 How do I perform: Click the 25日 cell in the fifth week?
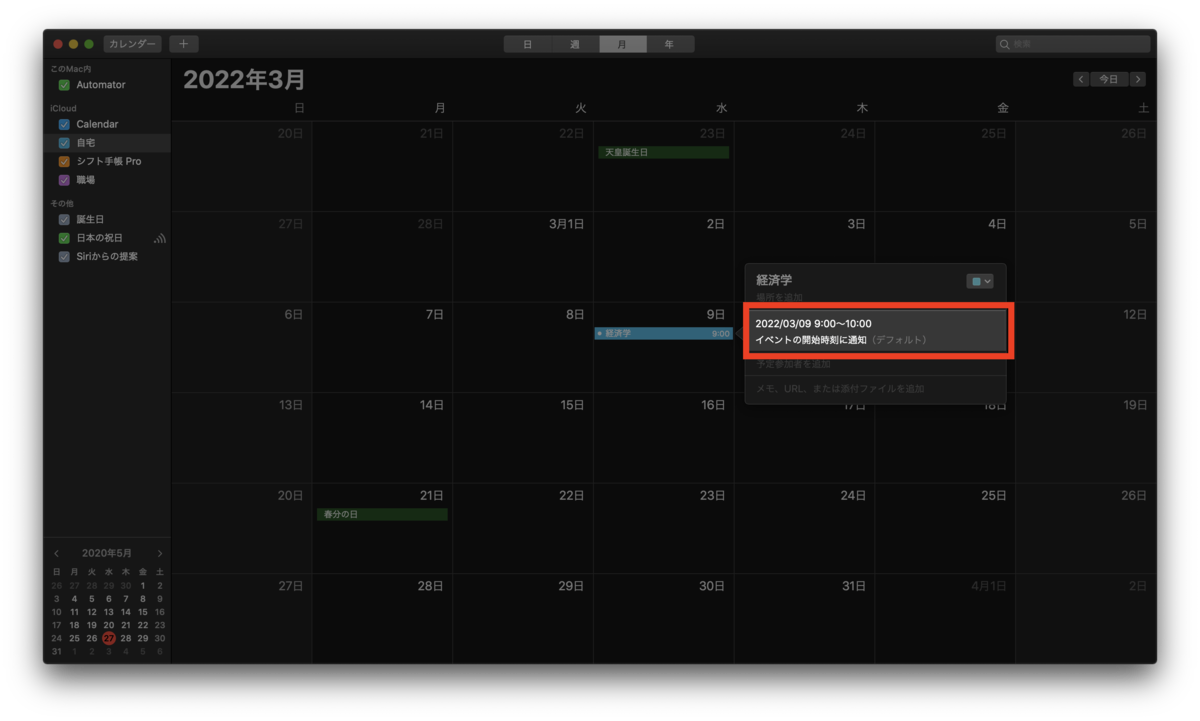[x=946, y=528]
